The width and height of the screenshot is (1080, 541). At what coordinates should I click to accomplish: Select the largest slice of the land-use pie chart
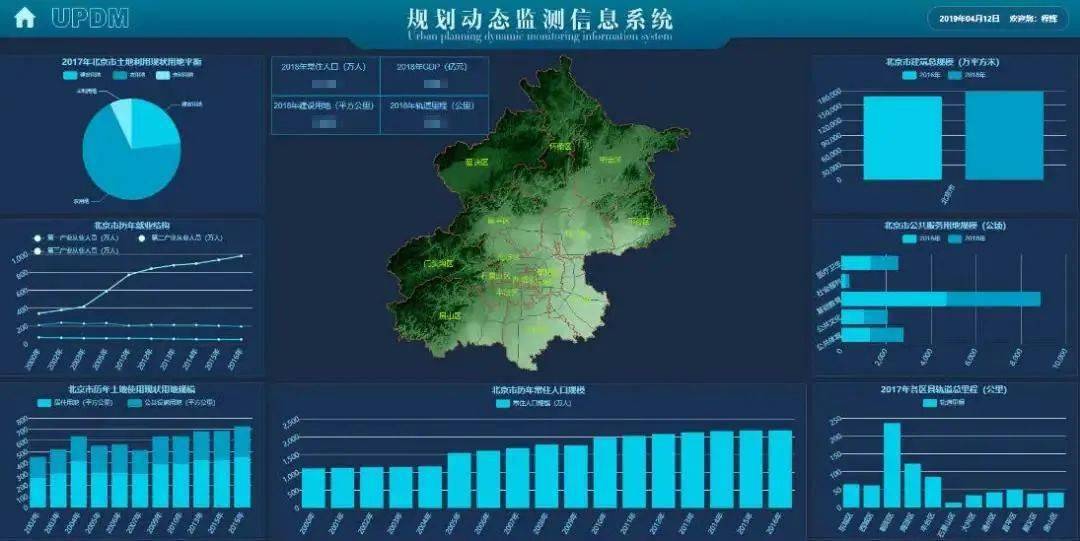click(x=124, y=165)
